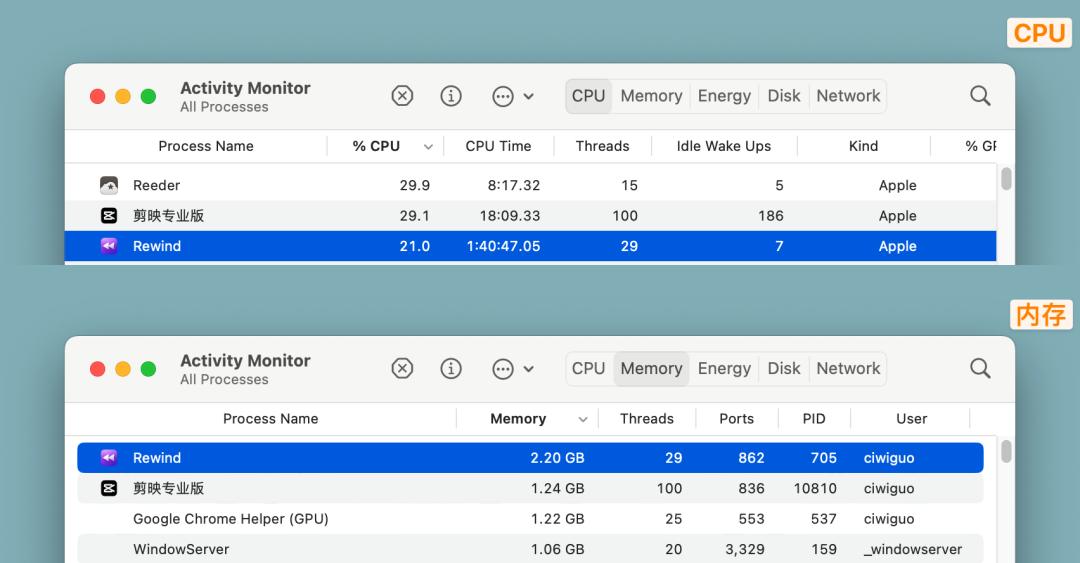Sort by Kind column

click(863, 146)
